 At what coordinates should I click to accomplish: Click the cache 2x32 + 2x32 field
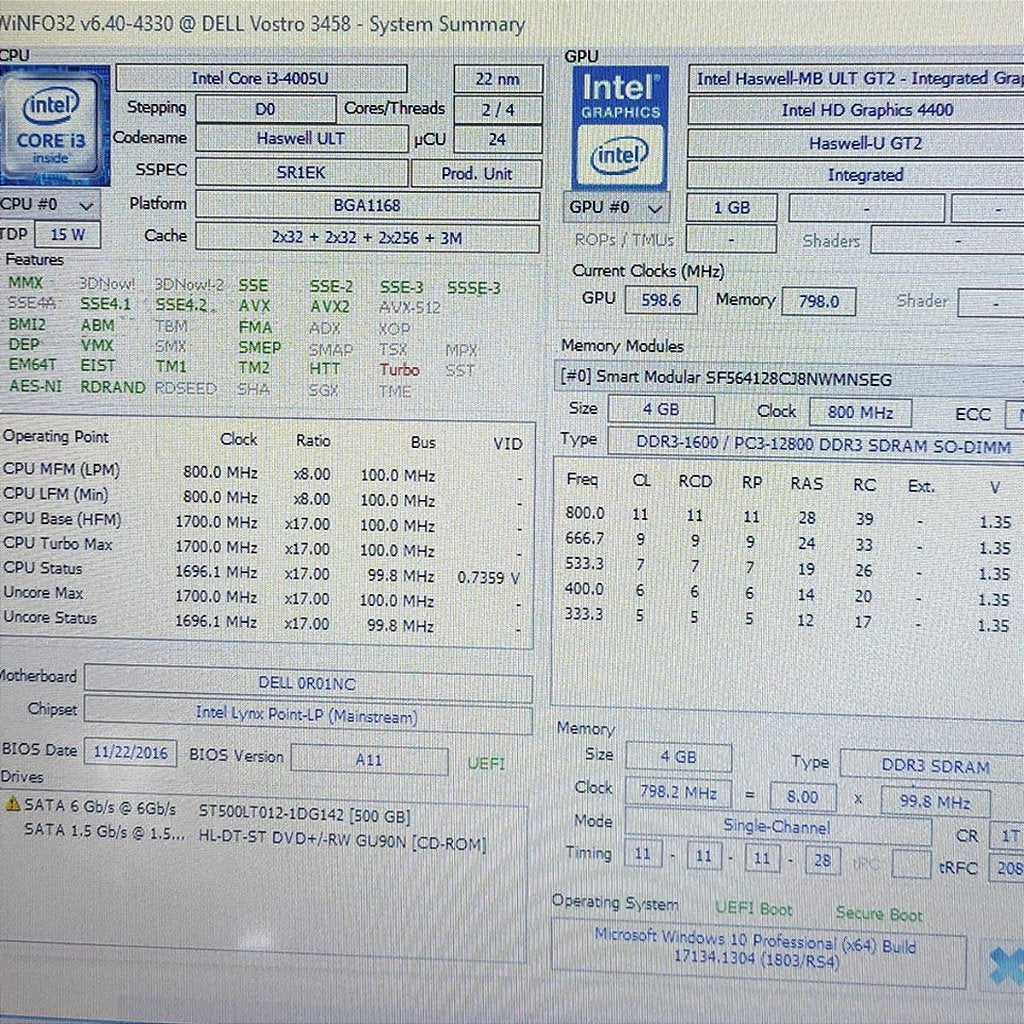(x=367, y=238)
